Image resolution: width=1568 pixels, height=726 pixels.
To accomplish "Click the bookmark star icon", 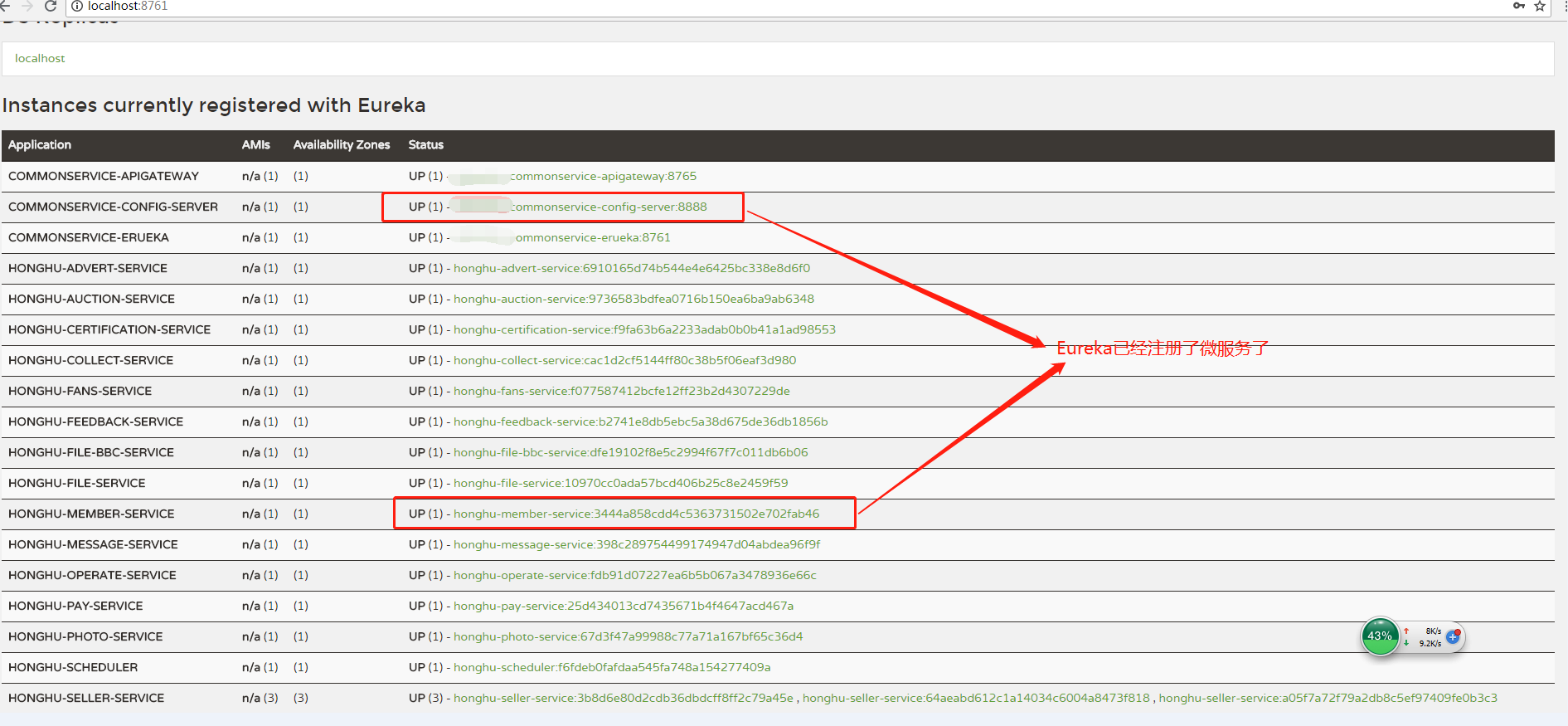I will pos(1539,6).
